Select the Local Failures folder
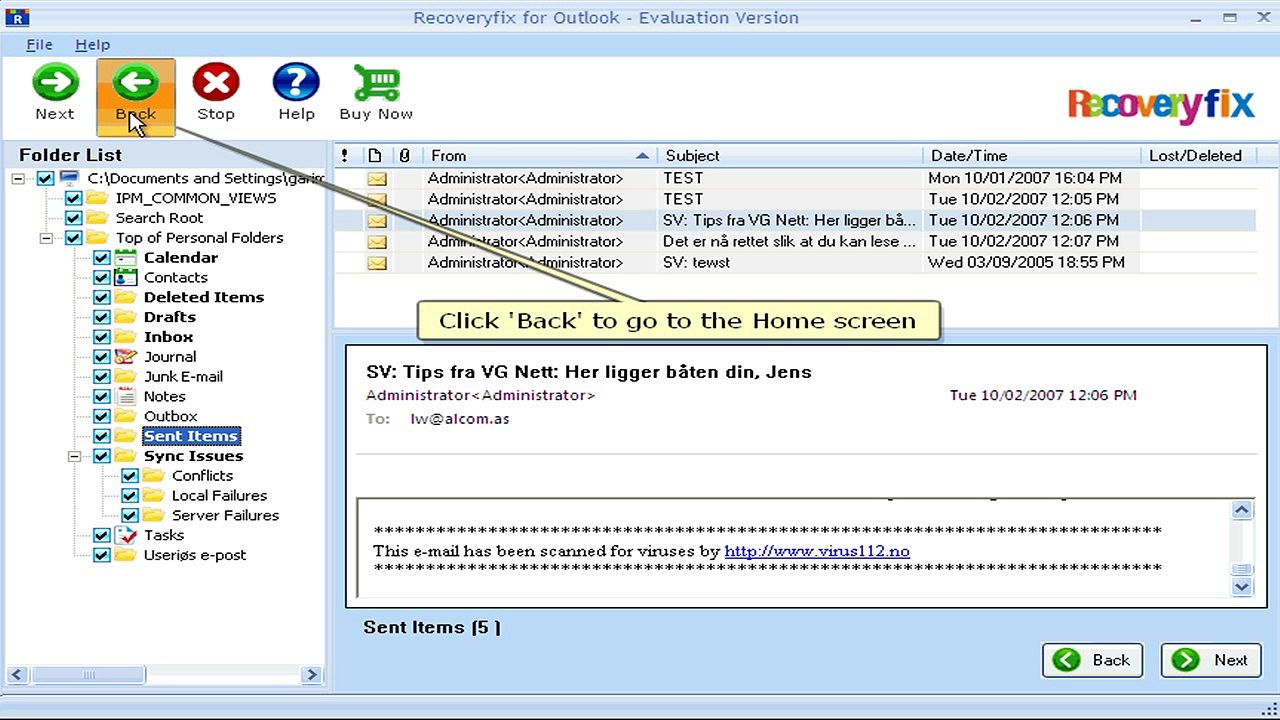Viewport: 1280px width, 720px height. pyautogui.click(x=219, y=496)
